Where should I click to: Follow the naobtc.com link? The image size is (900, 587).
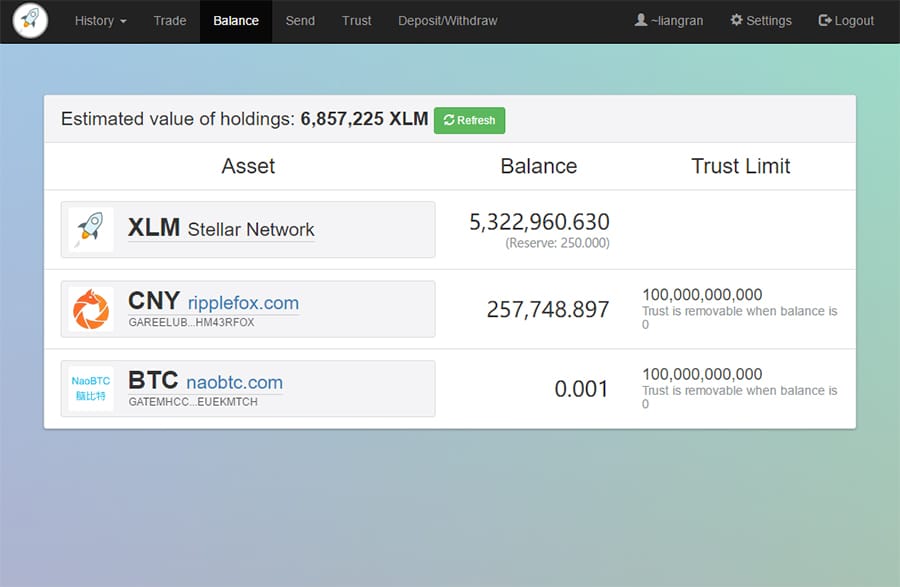tap(234, 382)
